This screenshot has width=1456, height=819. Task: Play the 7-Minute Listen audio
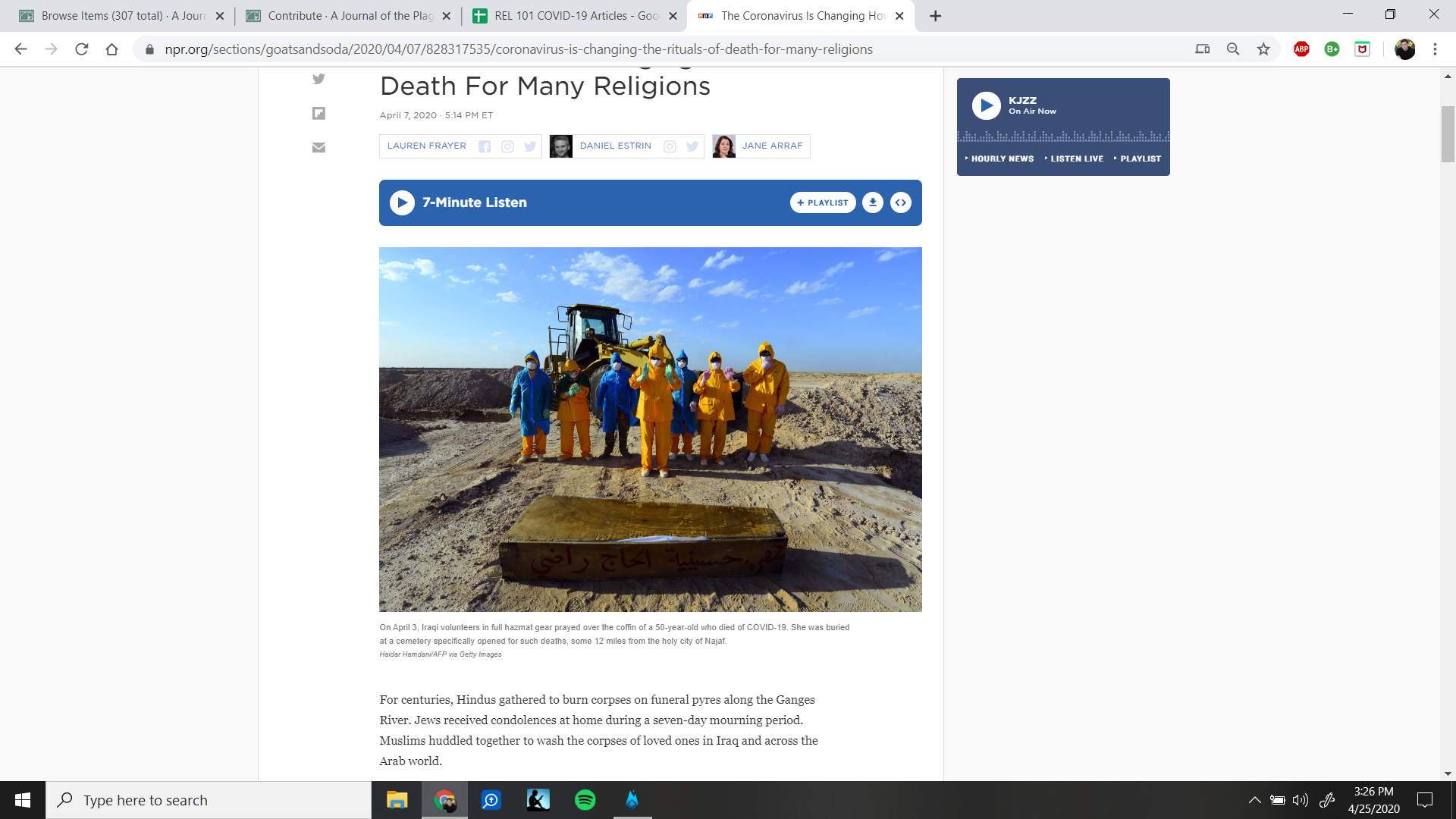tap(402, 202)
